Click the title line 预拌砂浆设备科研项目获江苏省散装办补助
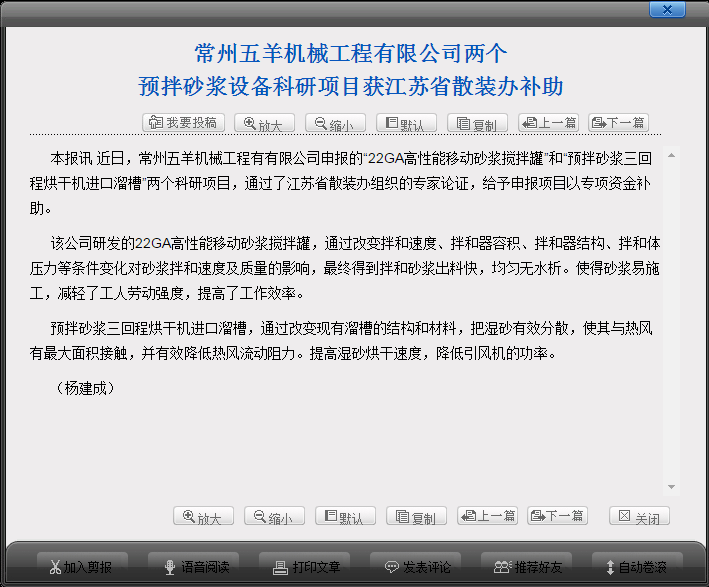This screenshot has height=587, width=709. pos(351,86)
